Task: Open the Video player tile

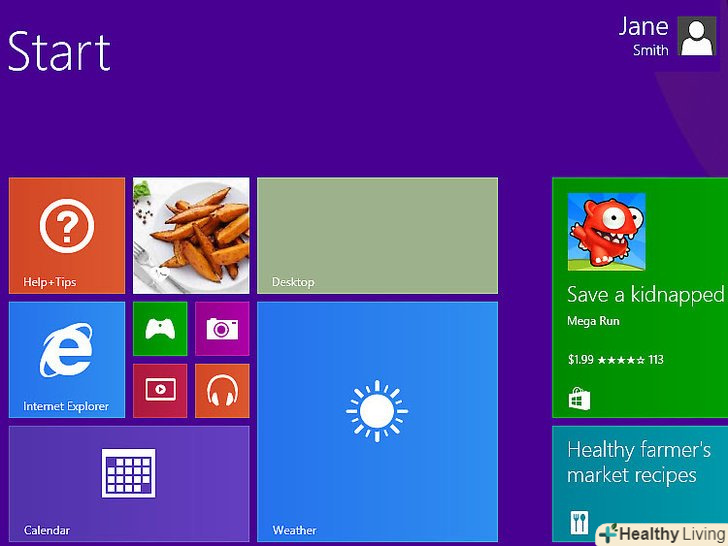Action: pyautogui.click(x=160, y=390)
